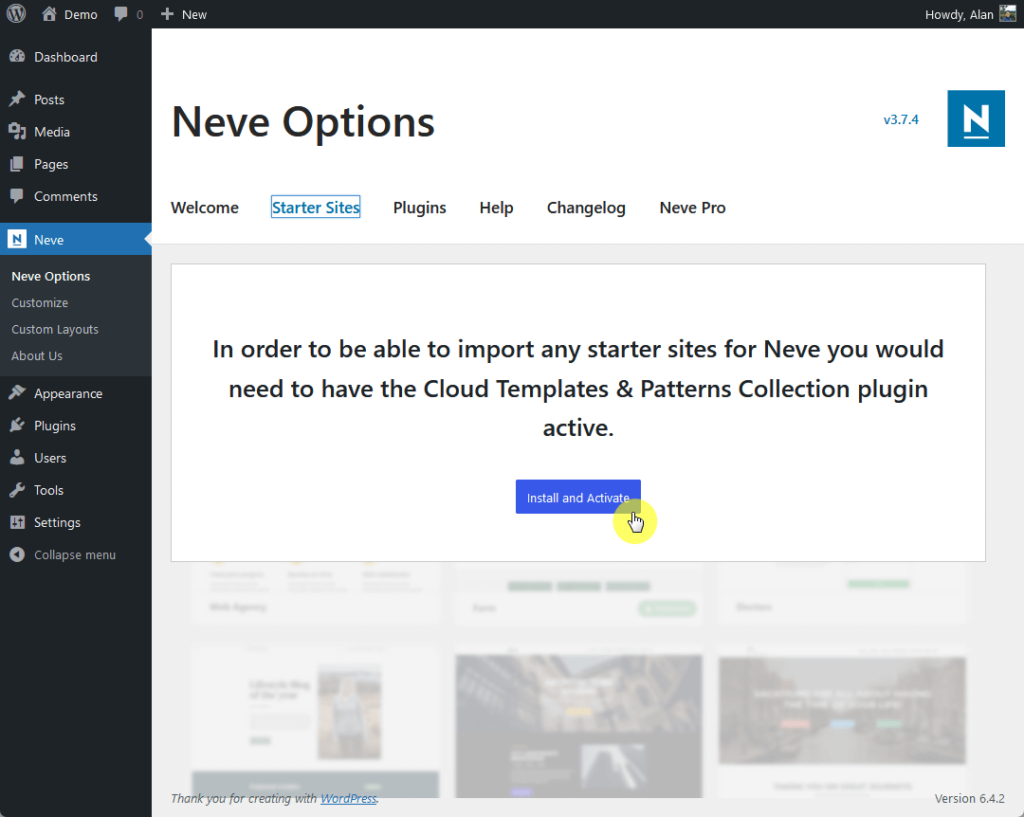Open the New content menu label
1024x817 pixels.
pyautogui.click(x=194, y=14)
